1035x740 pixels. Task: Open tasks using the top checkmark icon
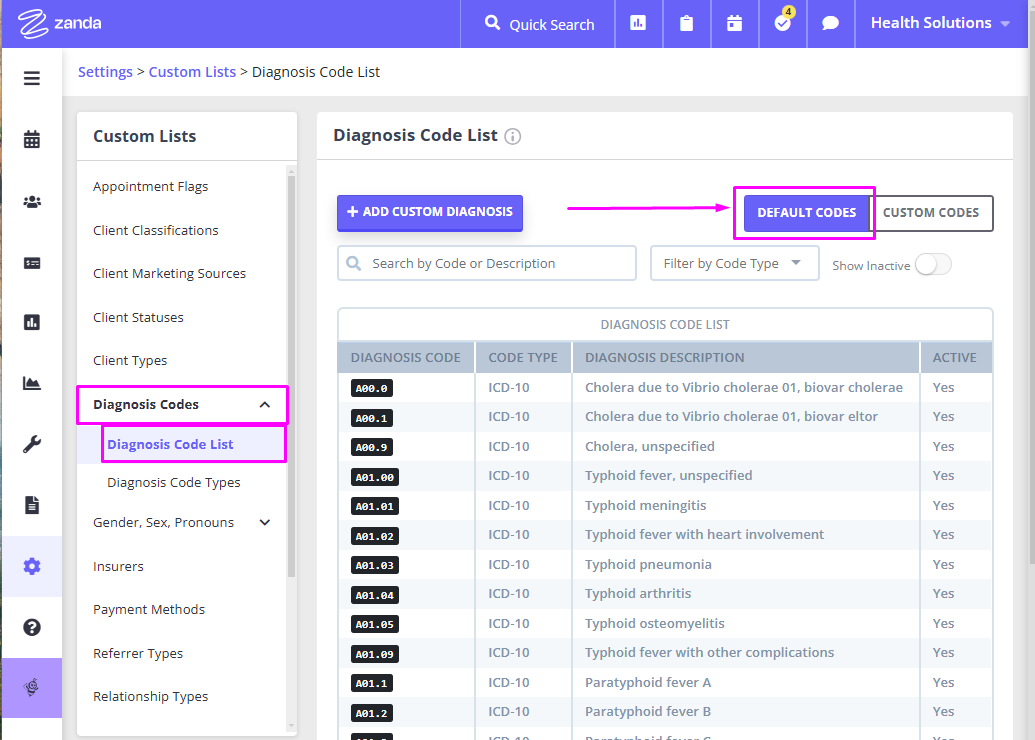pyautogui.click(x=782, y=24)
